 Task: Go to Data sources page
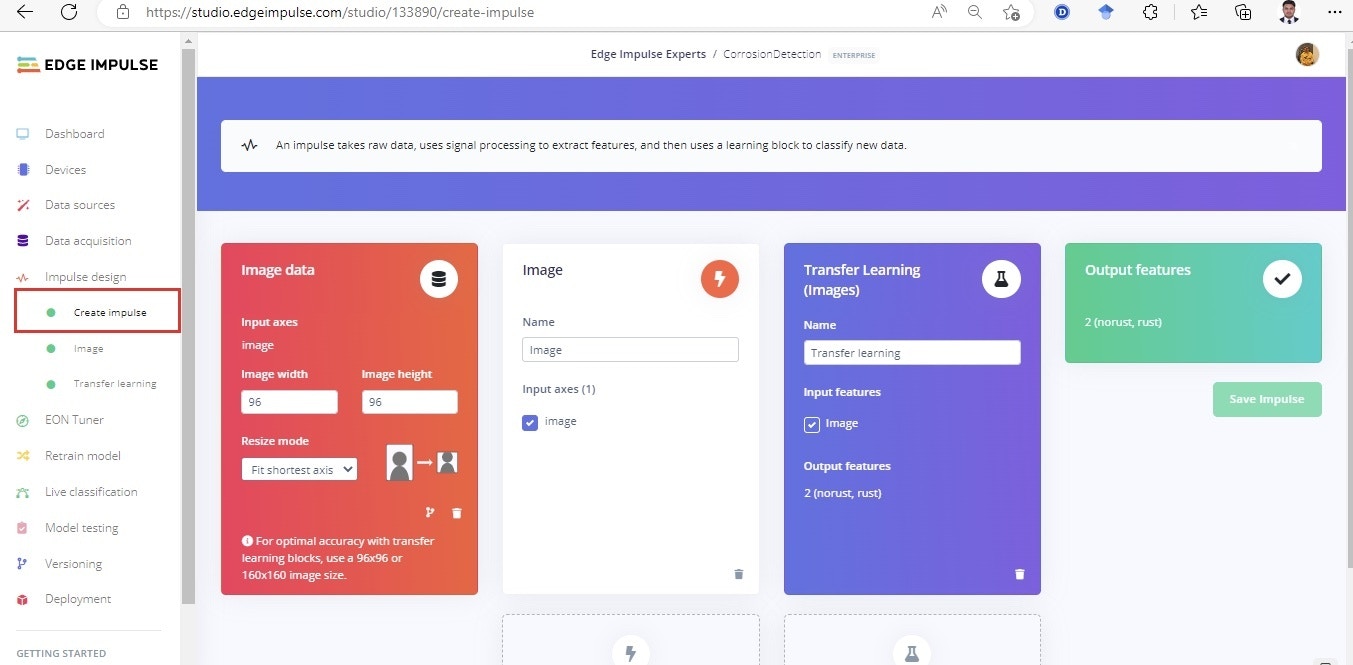(x=80, y=205)
